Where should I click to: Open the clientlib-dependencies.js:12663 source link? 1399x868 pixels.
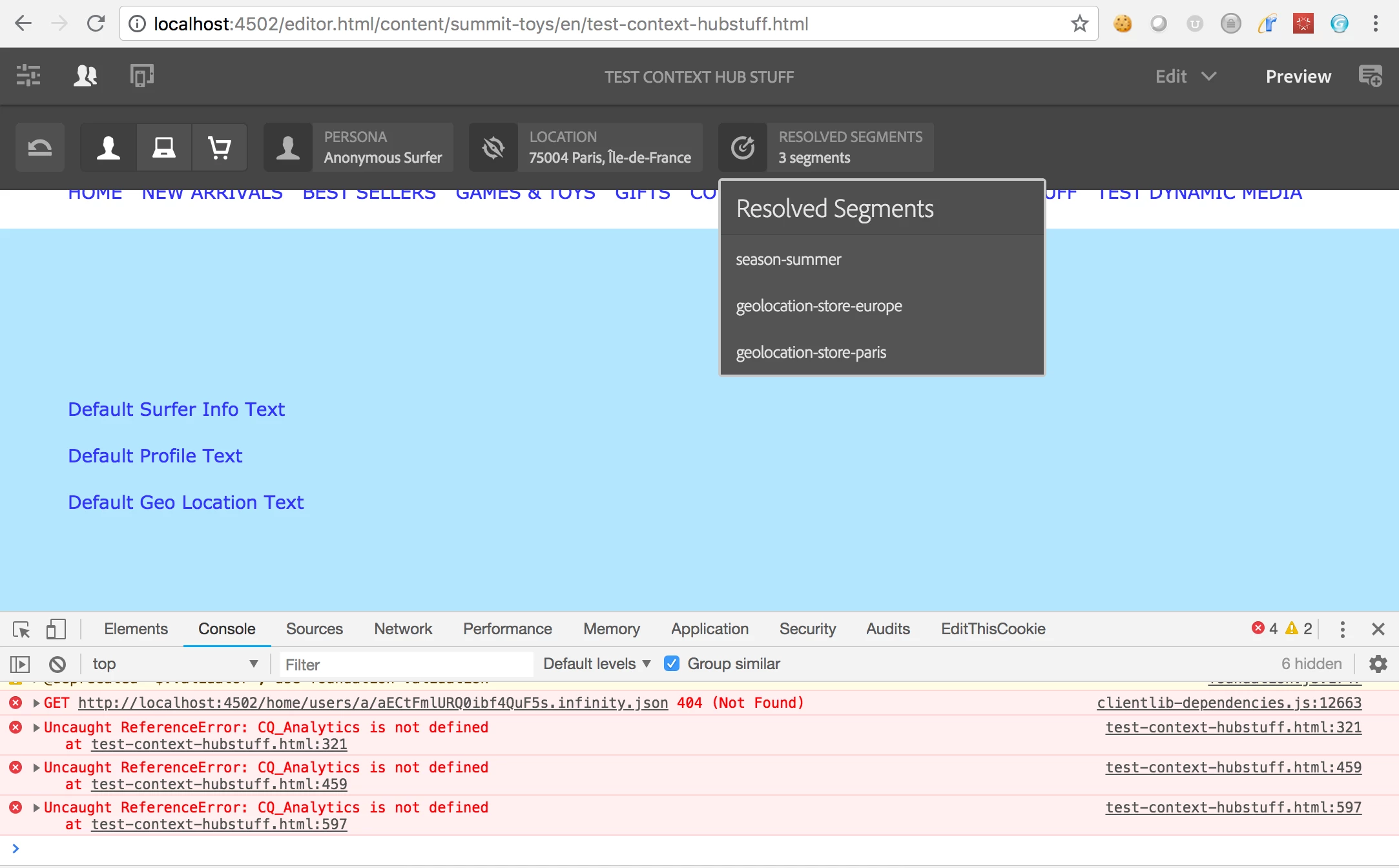(x=1228, y=703)
